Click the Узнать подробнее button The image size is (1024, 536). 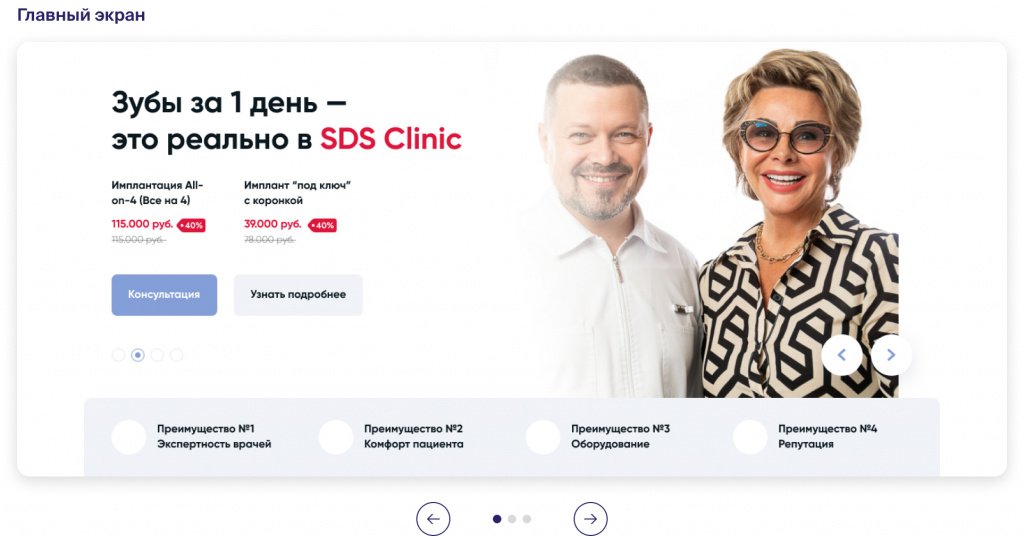(298, 294)
